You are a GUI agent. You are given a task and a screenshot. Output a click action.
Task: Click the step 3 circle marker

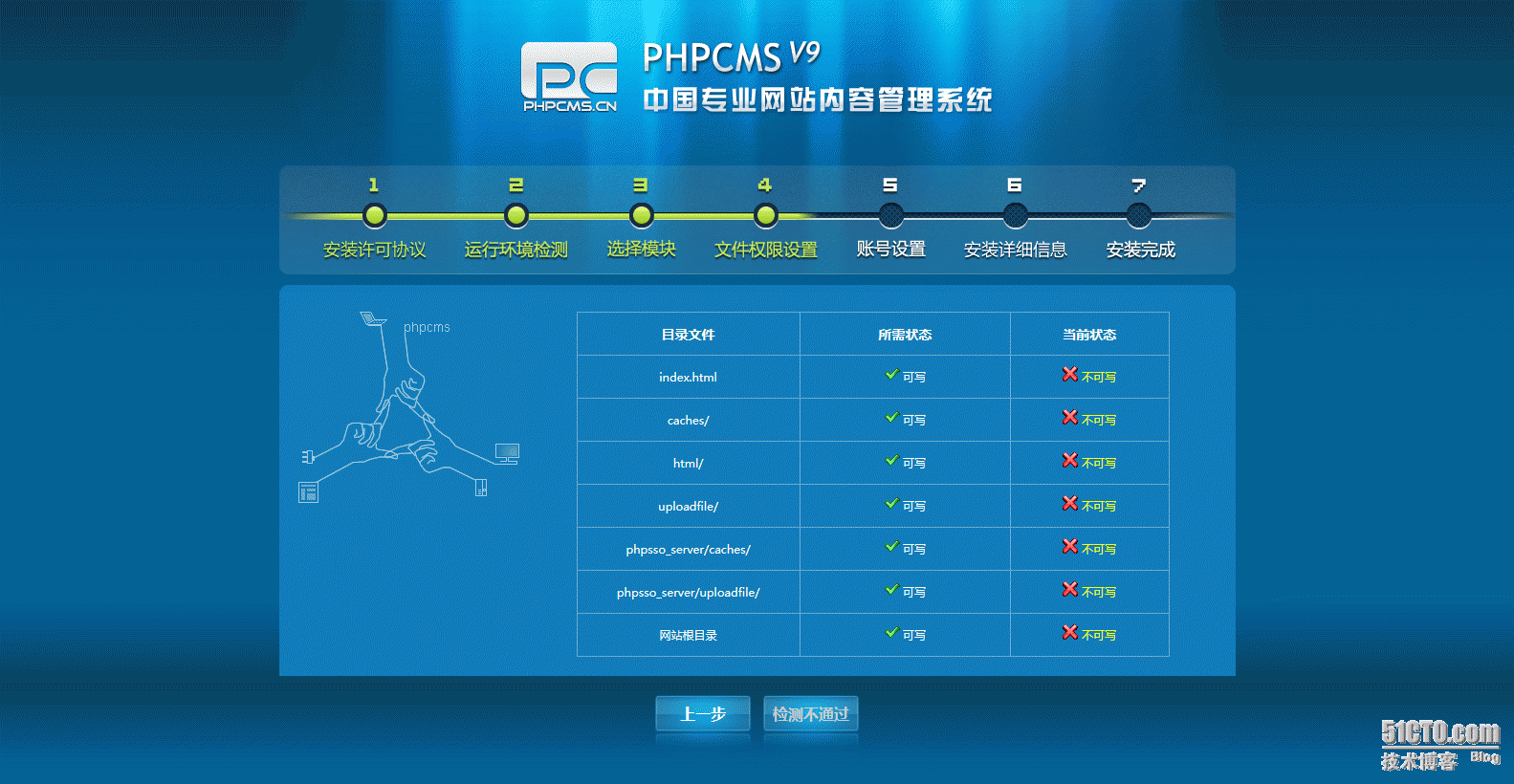pyautogui.click(x=642, y=215)
